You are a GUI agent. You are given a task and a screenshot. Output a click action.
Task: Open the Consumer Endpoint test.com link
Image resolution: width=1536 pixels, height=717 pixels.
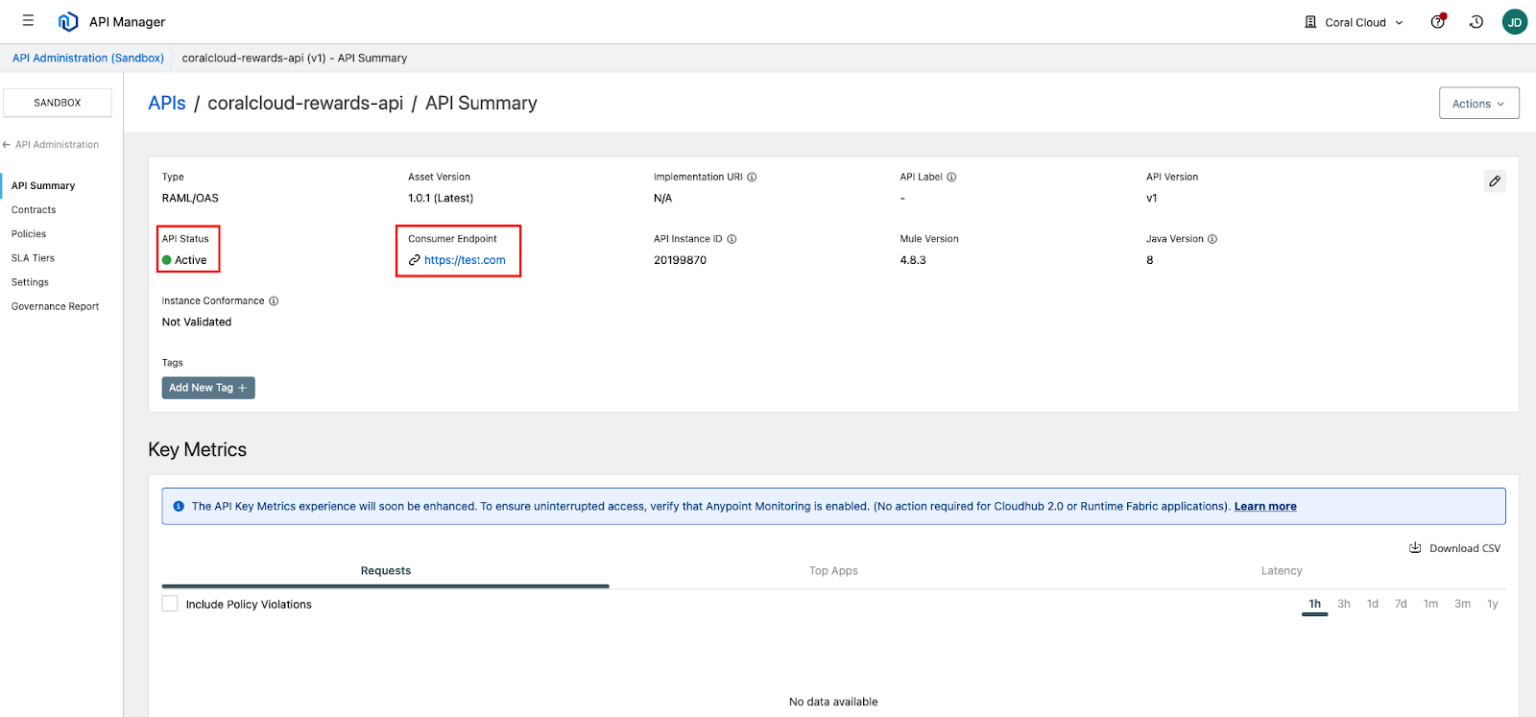pyautogui.click(x=465, y=259)
